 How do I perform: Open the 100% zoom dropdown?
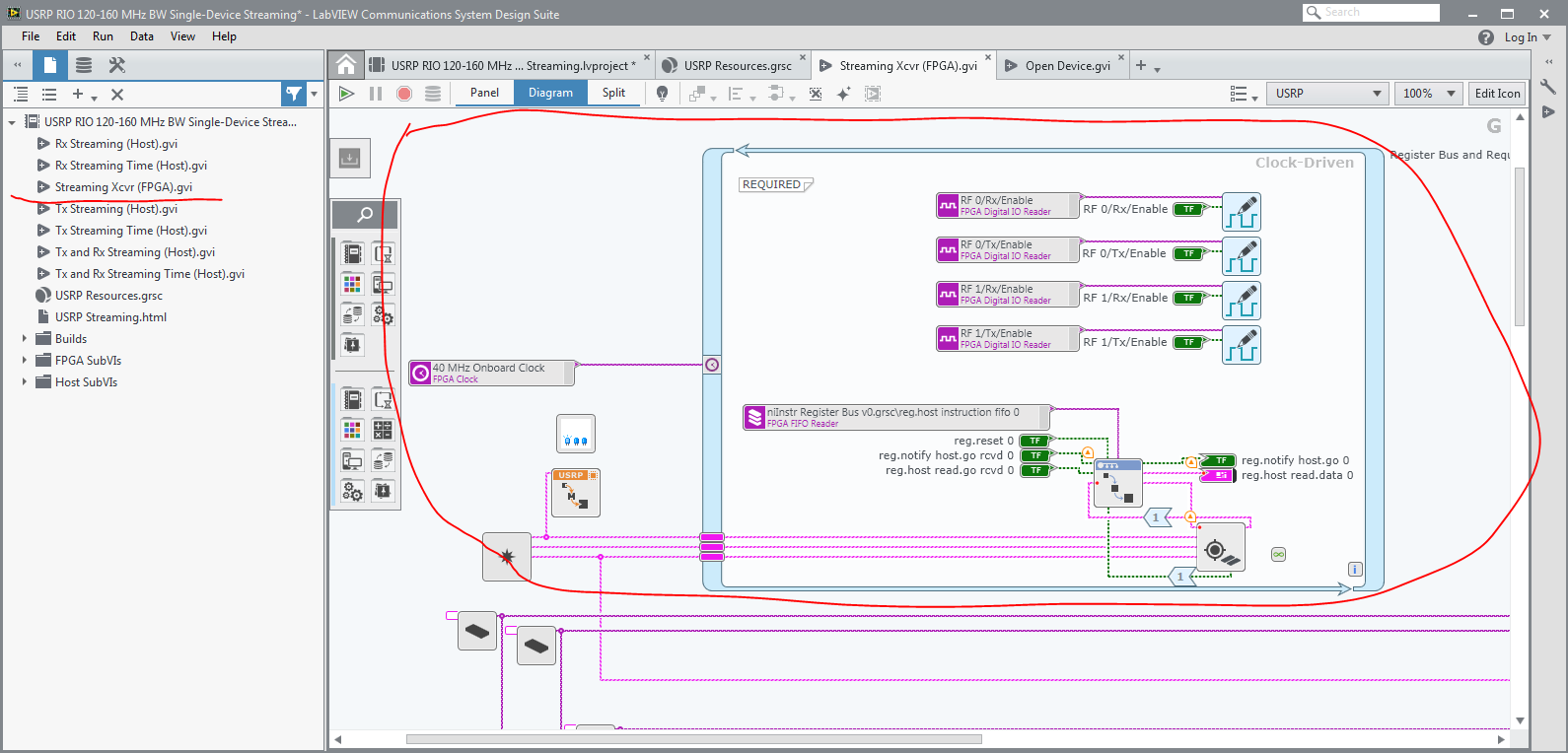pos(1429,94)
